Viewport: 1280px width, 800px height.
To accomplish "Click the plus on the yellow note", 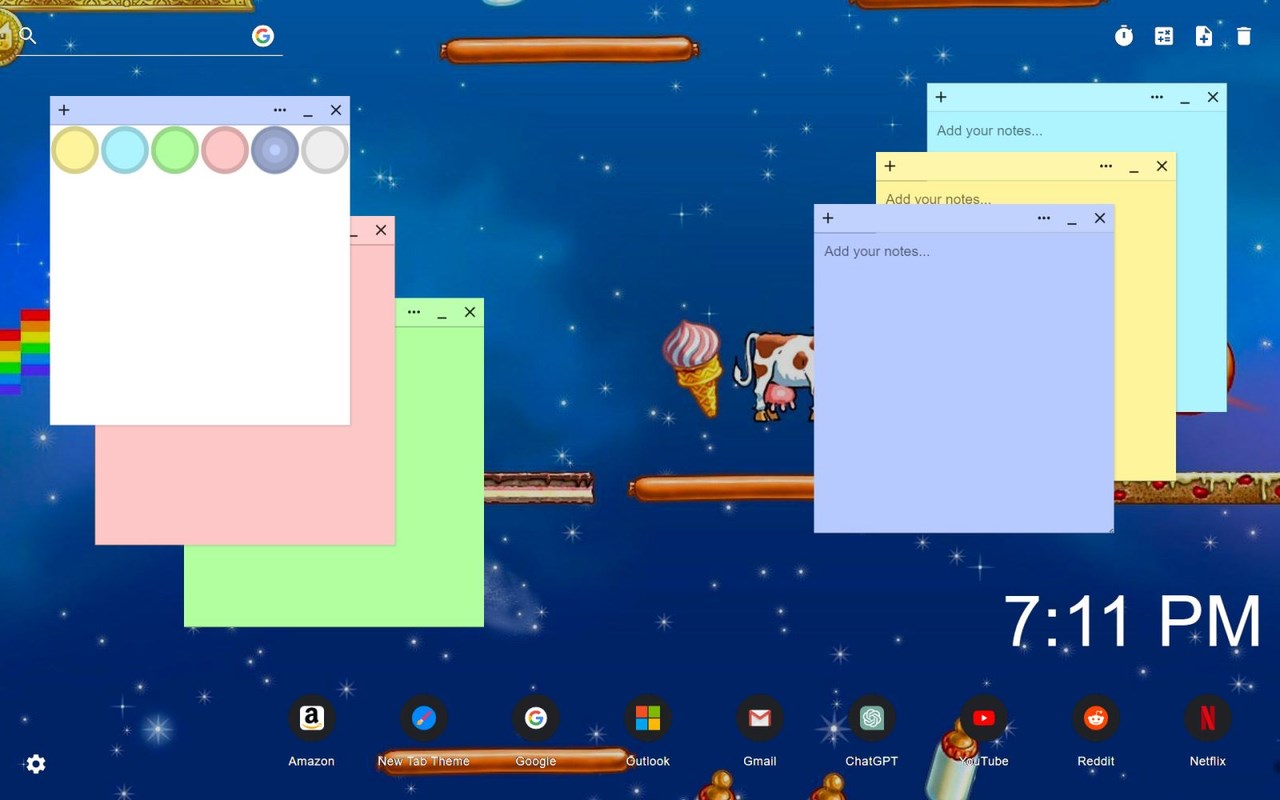I will (890, 166).
